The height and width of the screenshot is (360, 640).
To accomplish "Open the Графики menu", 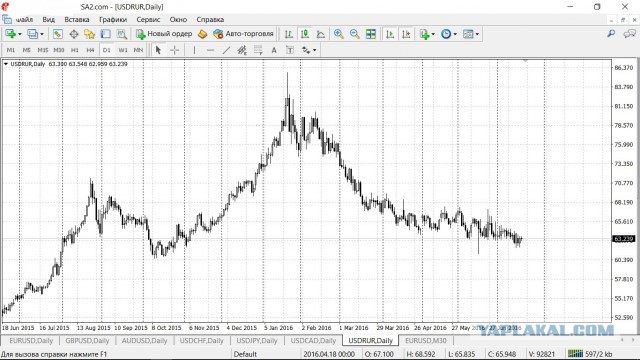I will point(113,20).
